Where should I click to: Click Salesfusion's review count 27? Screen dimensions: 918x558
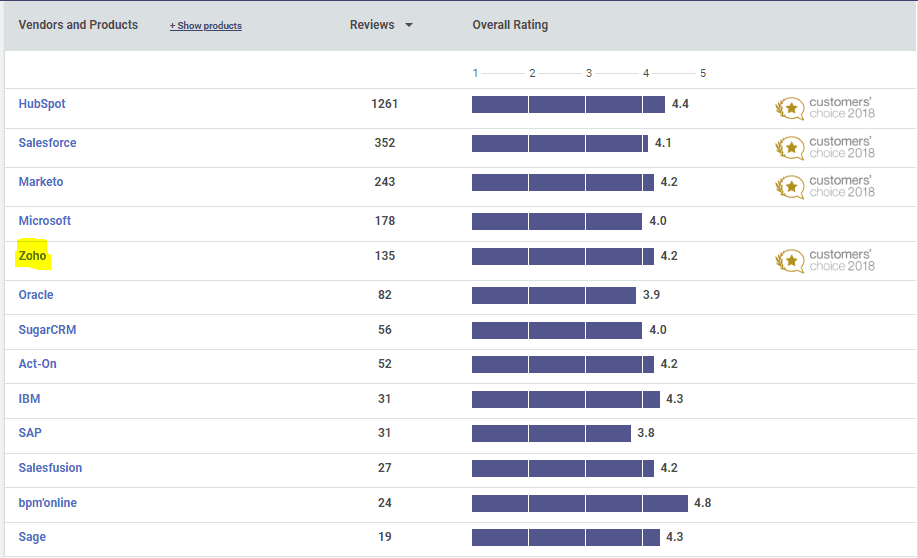pyautogui.click(x=385, y=468)
